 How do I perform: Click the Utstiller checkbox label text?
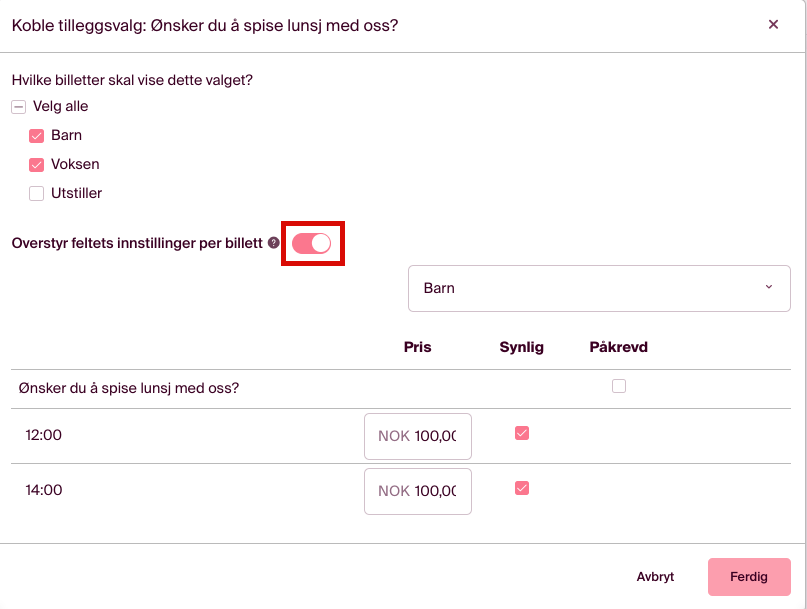[x=77, y=194]
